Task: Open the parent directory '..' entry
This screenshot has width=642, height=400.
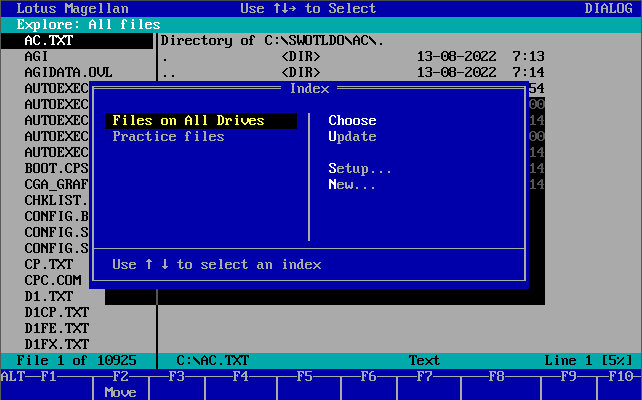Action: click(x=168, y=73)
